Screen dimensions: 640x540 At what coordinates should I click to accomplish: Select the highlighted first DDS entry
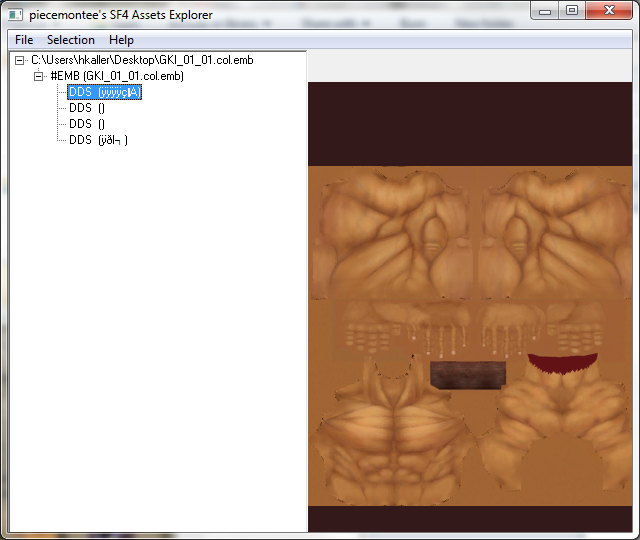(x=104, y=92)
